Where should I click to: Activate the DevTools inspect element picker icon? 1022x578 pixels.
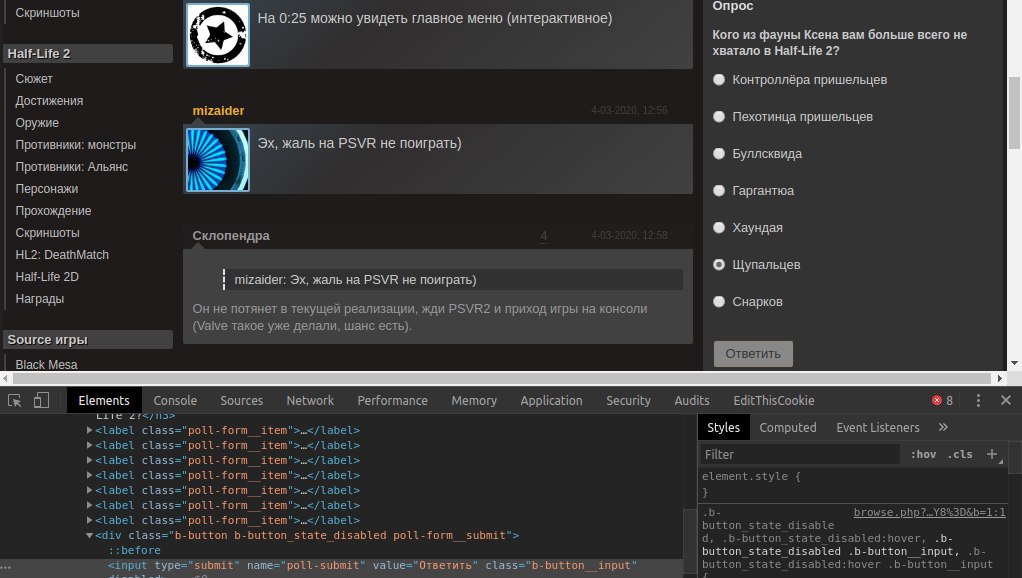click(x=14, y=401)
